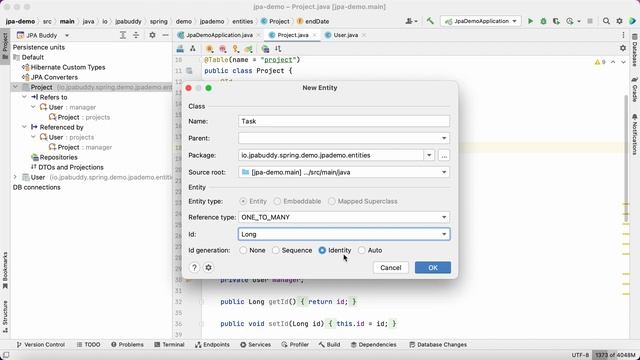
Task: Run JpaDemoApplication with the green play icon
Action: point(530,21)
